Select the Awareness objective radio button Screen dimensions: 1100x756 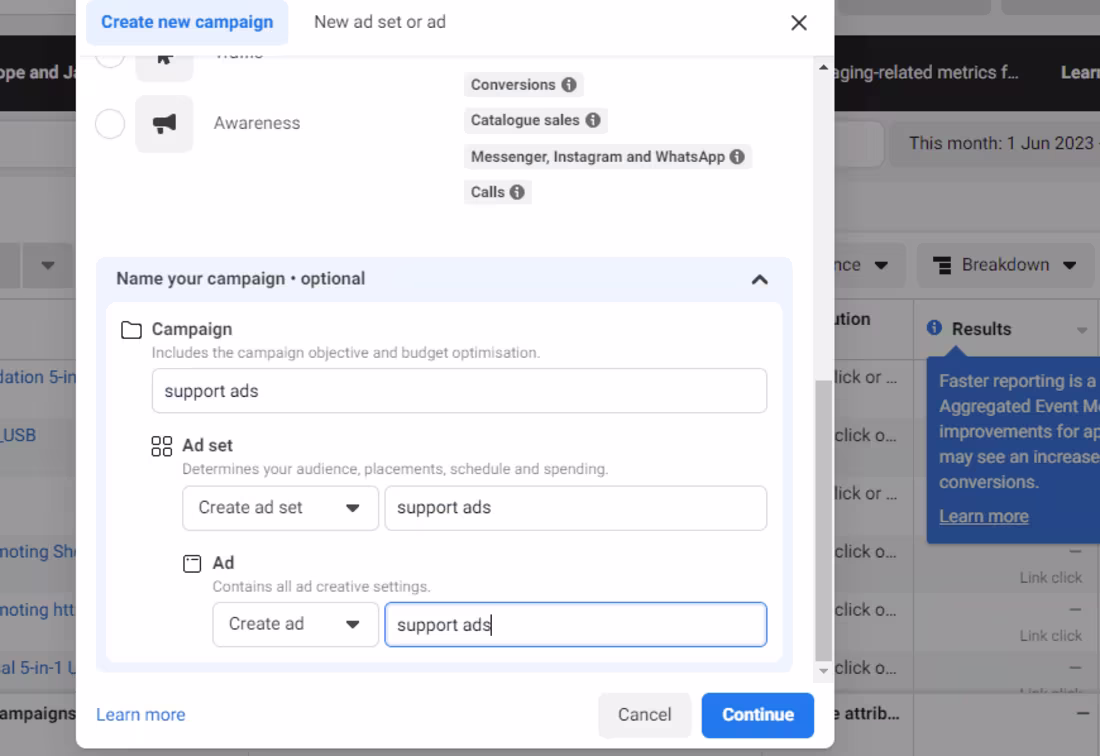tap(110, 123)
